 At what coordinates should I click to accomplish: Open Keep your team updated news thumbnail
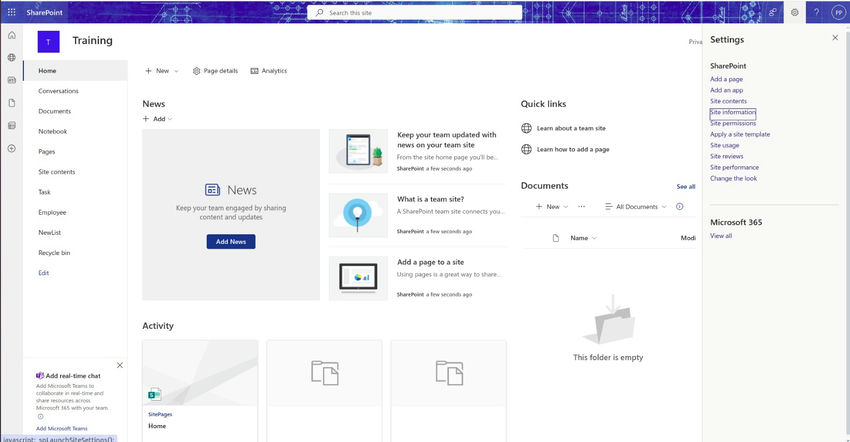(358, 151)
